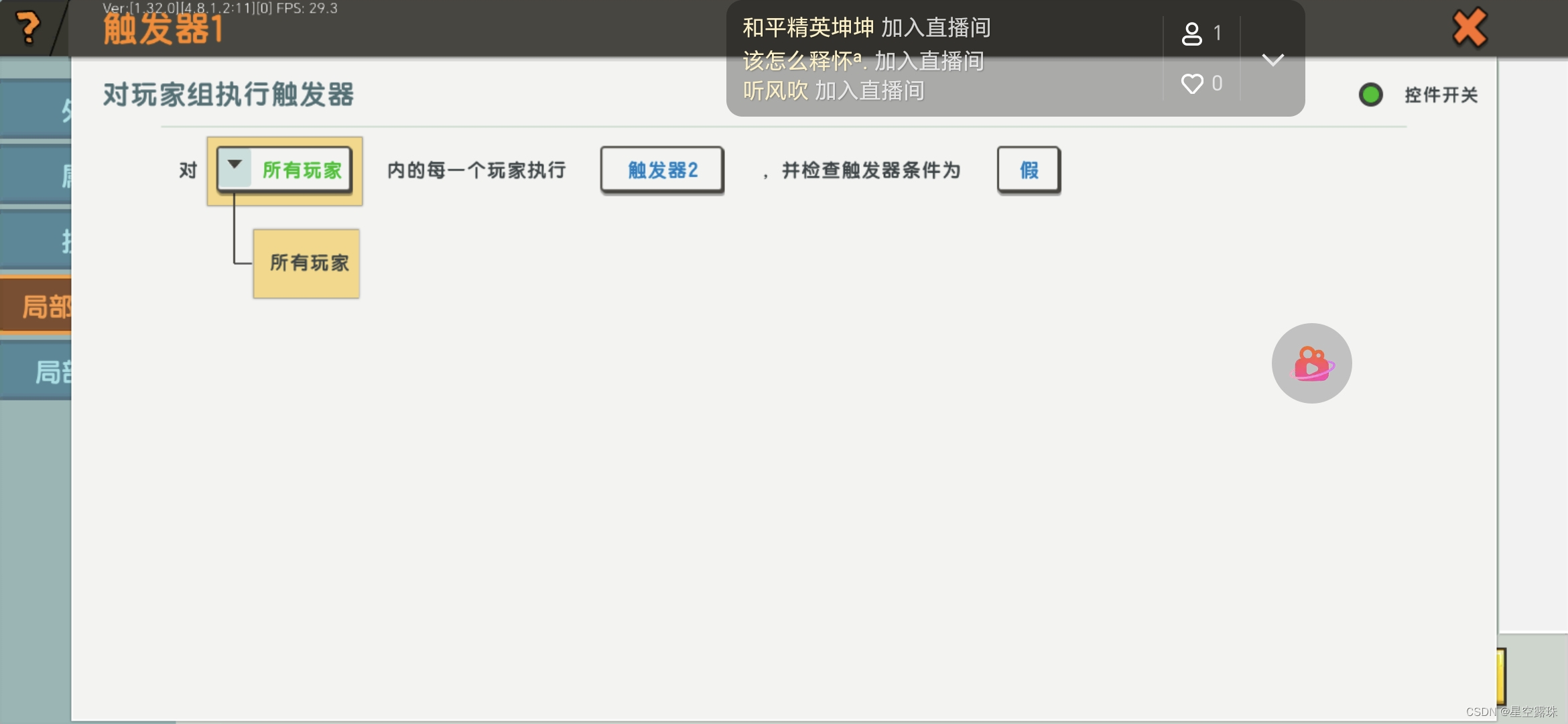
Task: Collapse the live stream overlay chevron
Action: 1272,60
